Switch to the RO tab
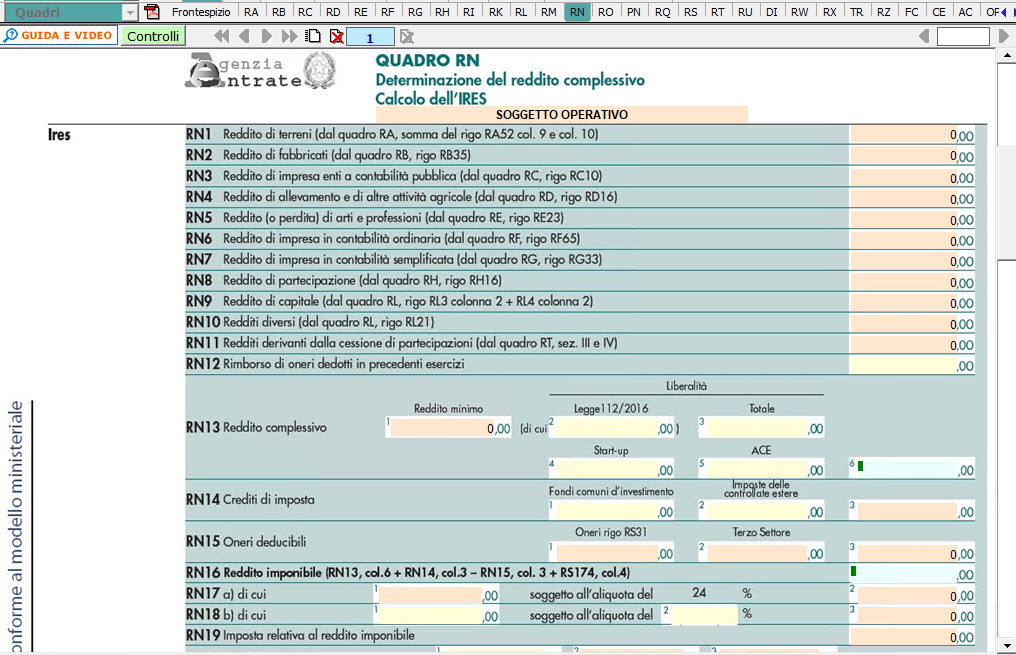 (605, 12)
